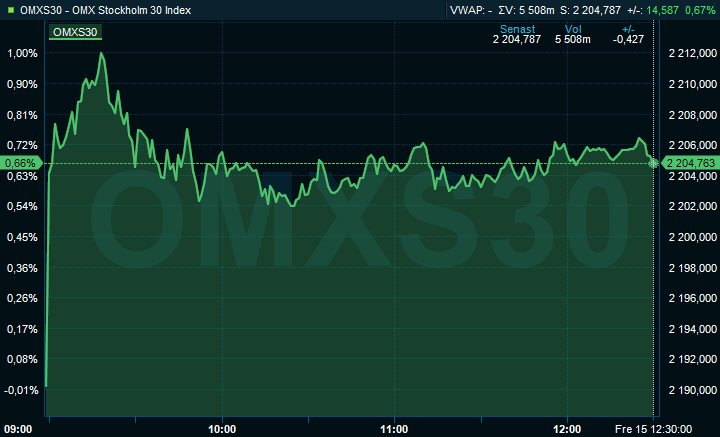Click the S: 2 204,787 header value
This screenshot has height=437, width=720.
point(590,10)
